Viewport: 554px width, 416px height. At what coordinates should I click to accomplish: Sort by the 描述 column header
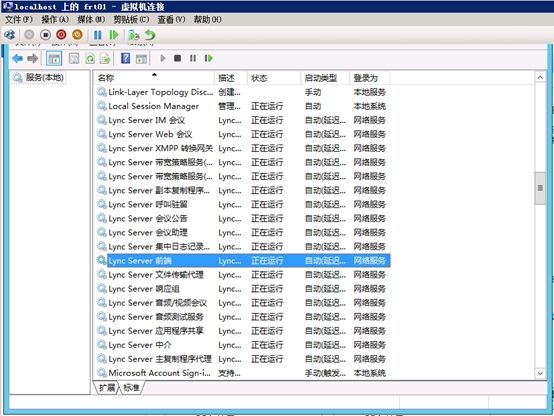pyautogui.click(x=231, y=78)
